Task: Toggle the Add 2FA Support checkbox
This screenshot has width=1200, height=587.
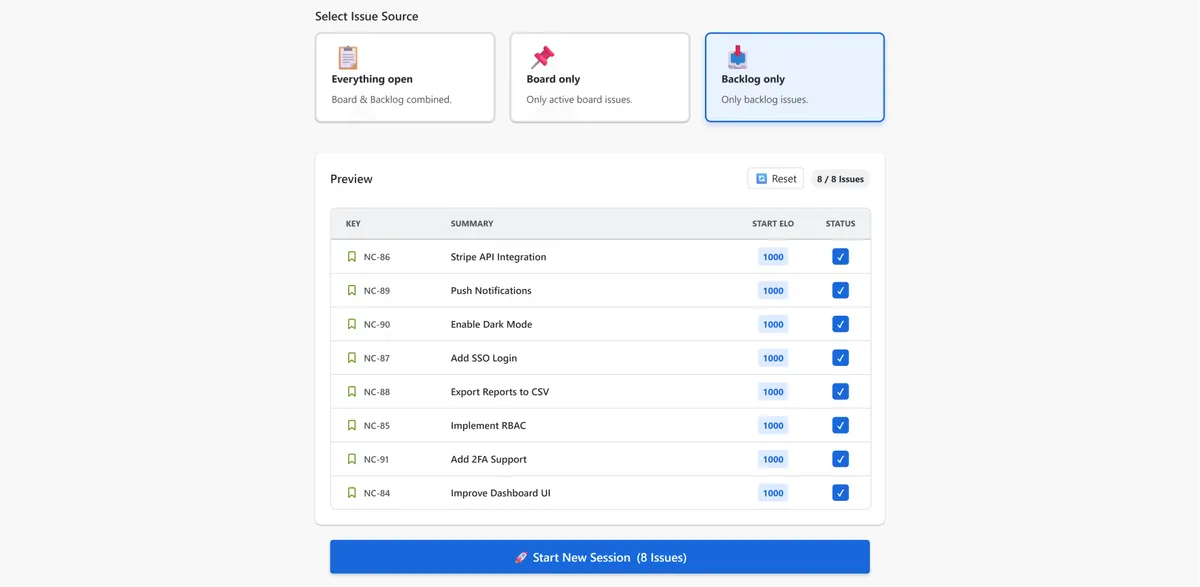Action: 840,459
